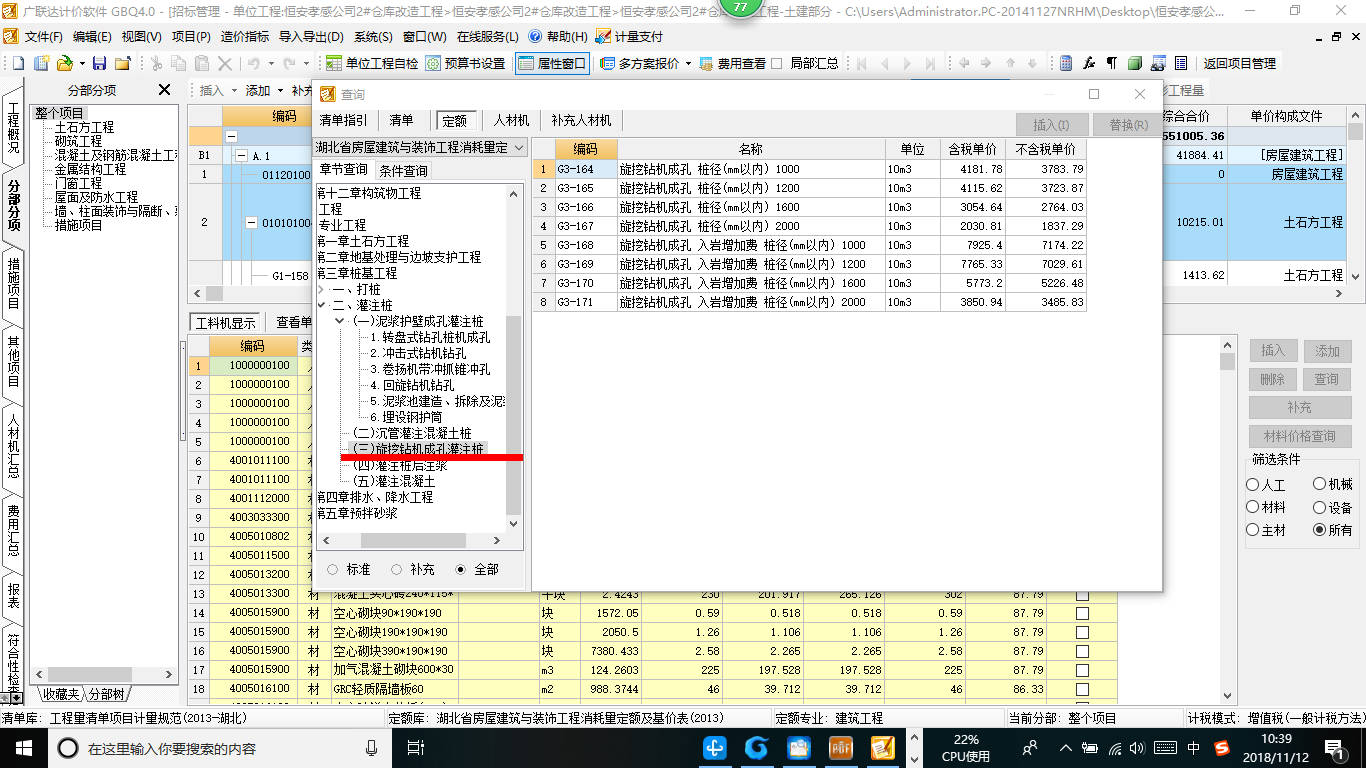Open the 条件查询 tab

point(403,170)
